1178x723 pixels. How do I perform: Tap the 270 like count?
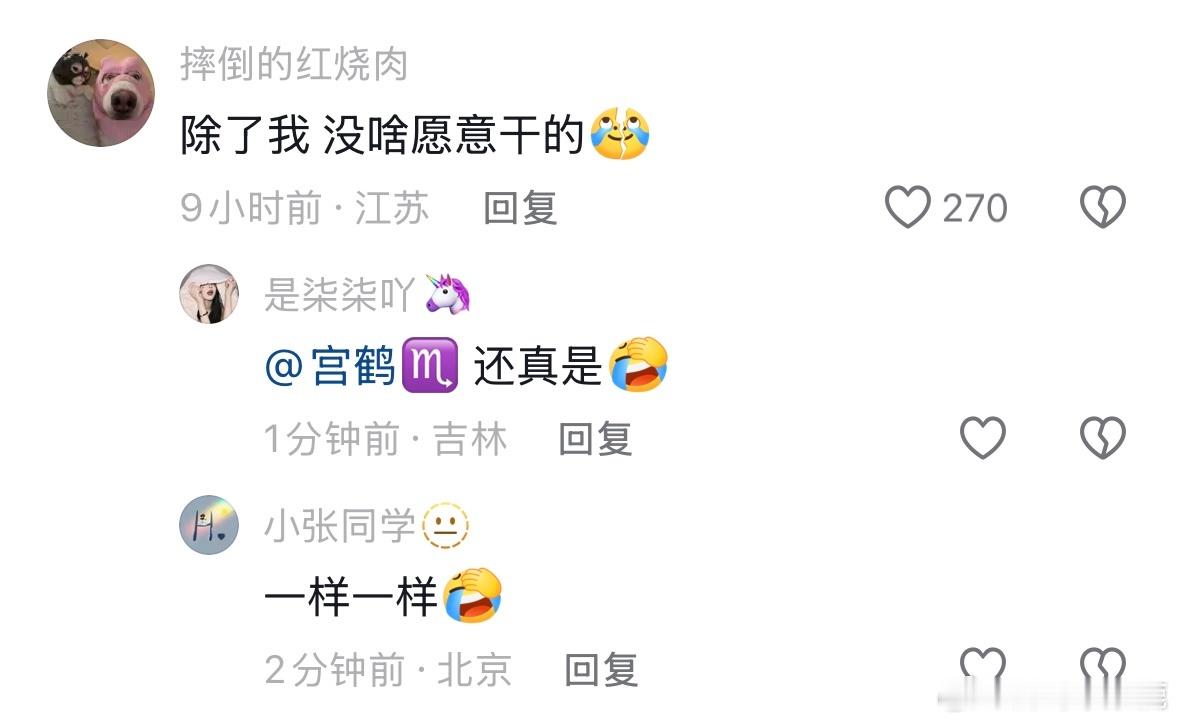tap(974, 208)
